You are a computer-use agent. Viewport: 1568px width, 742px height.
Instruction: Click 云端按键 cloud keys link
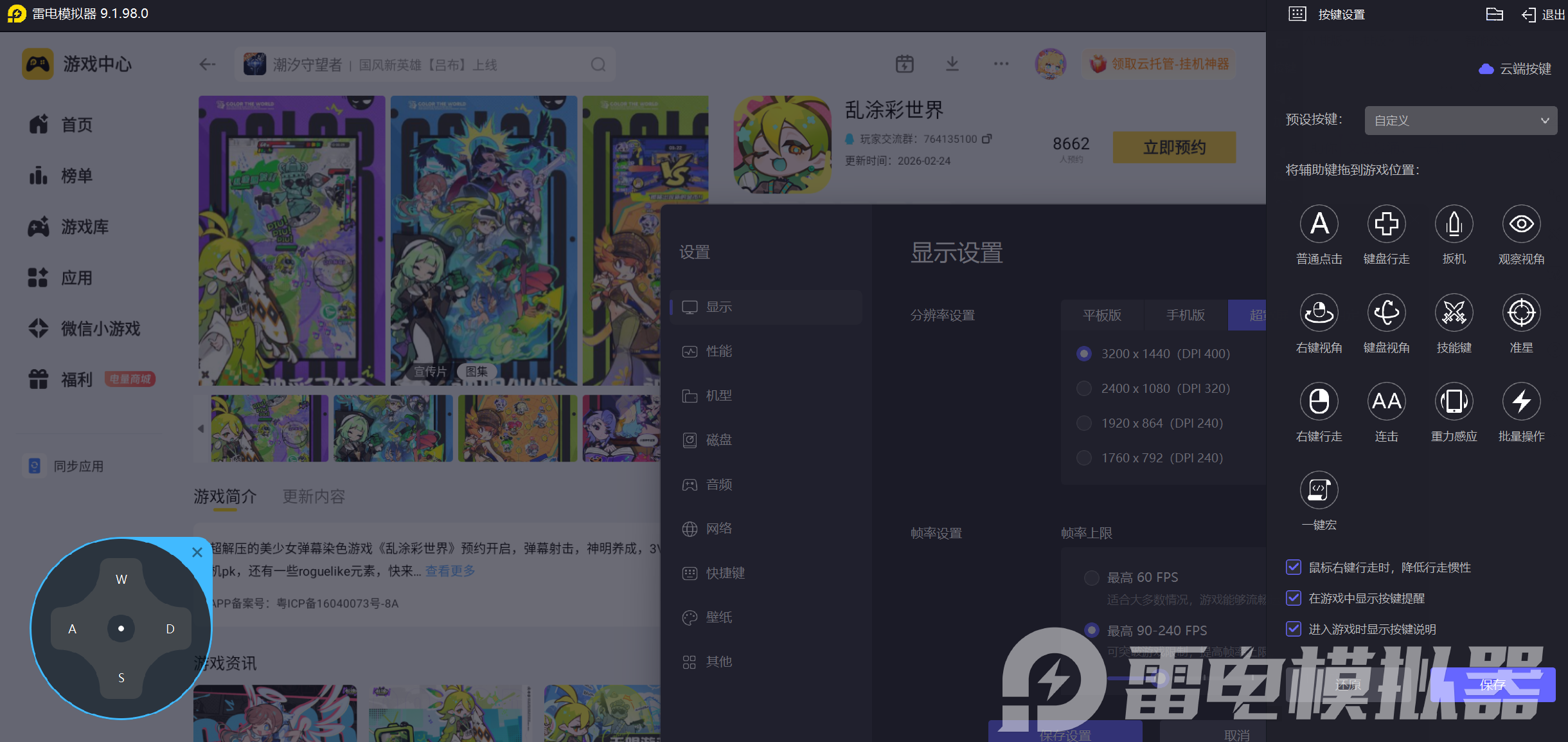tap(1515, 69)
